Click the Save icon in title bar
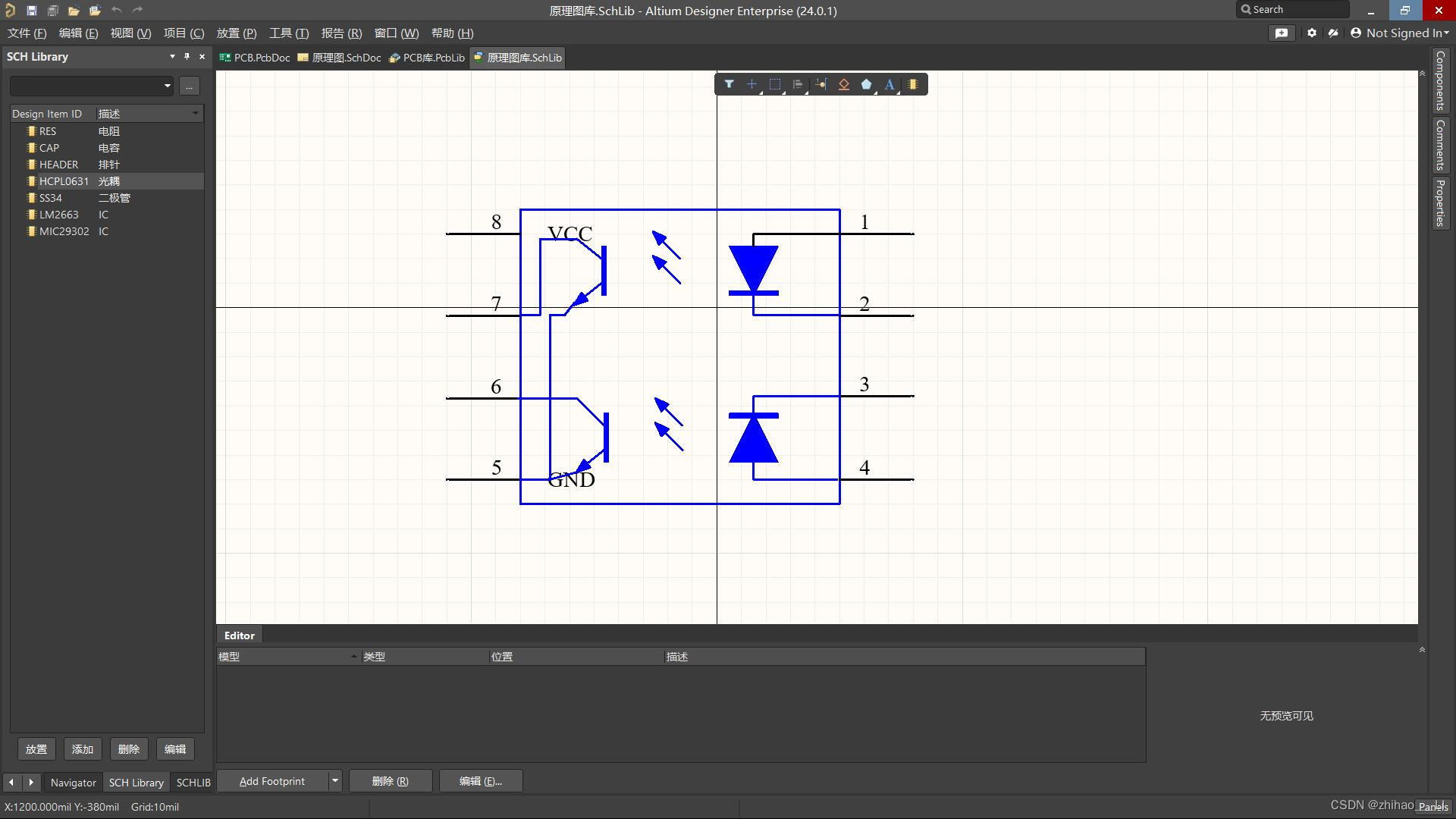The image size is (1456, 819). point(31,11)
